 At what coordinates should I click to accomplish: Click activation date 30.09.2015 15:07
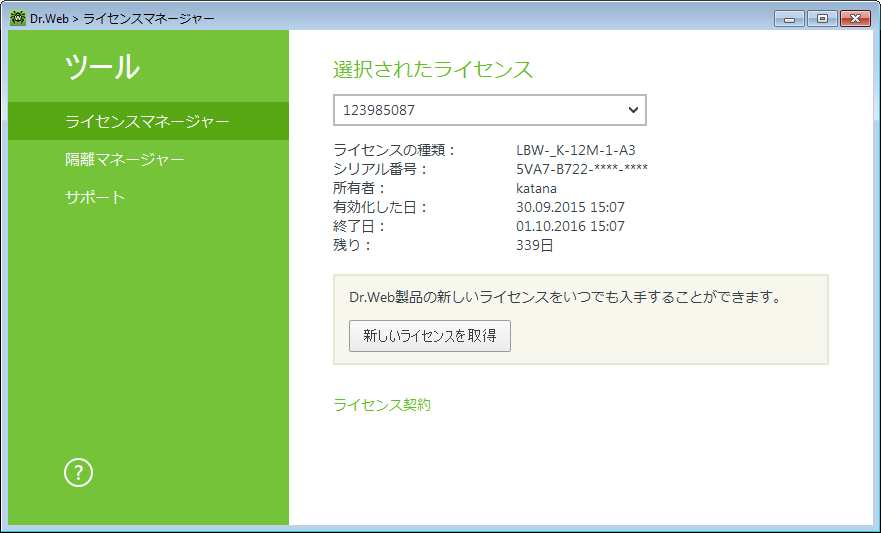click(570, 207)
